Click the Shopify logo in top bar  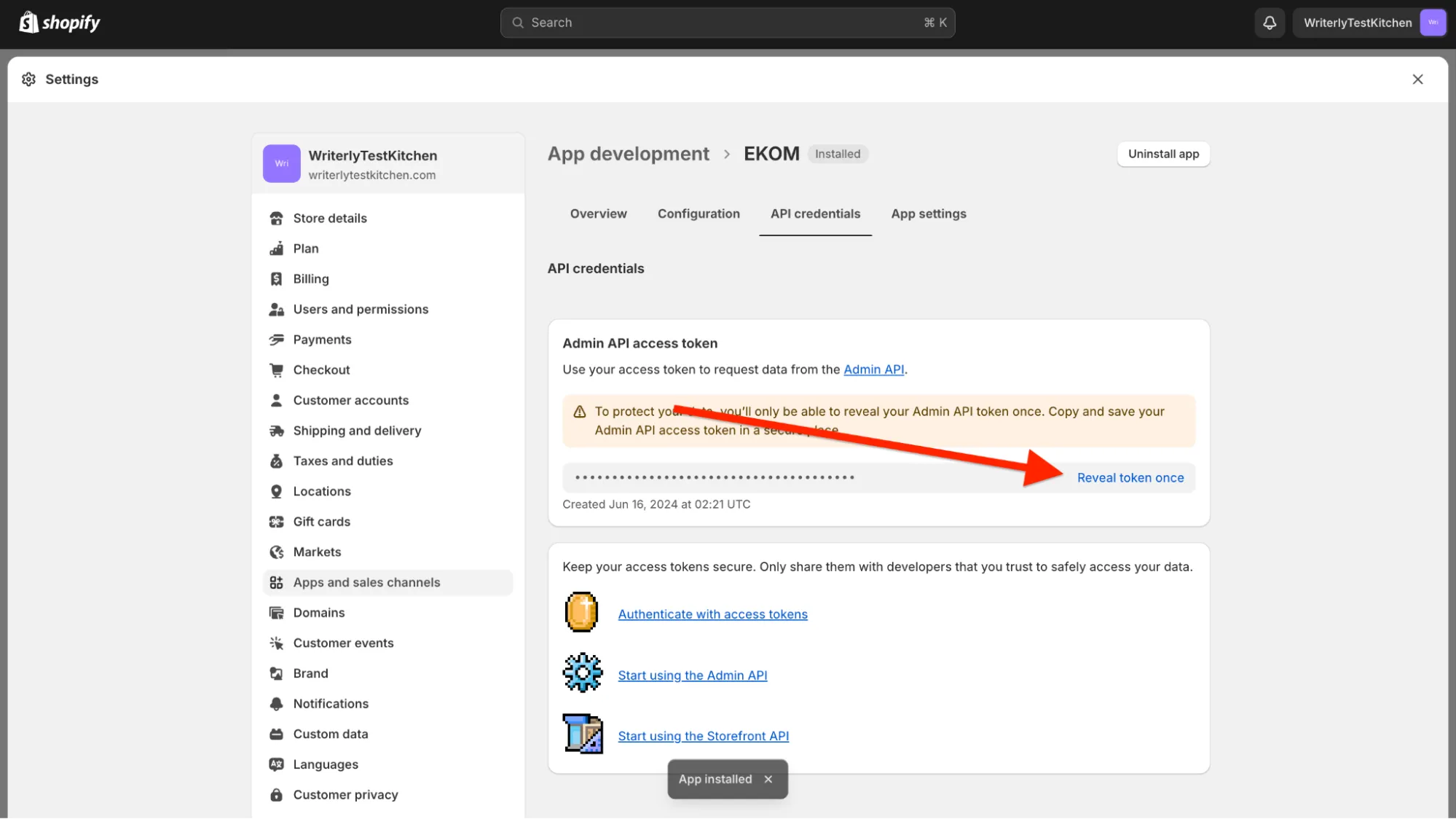60,23
